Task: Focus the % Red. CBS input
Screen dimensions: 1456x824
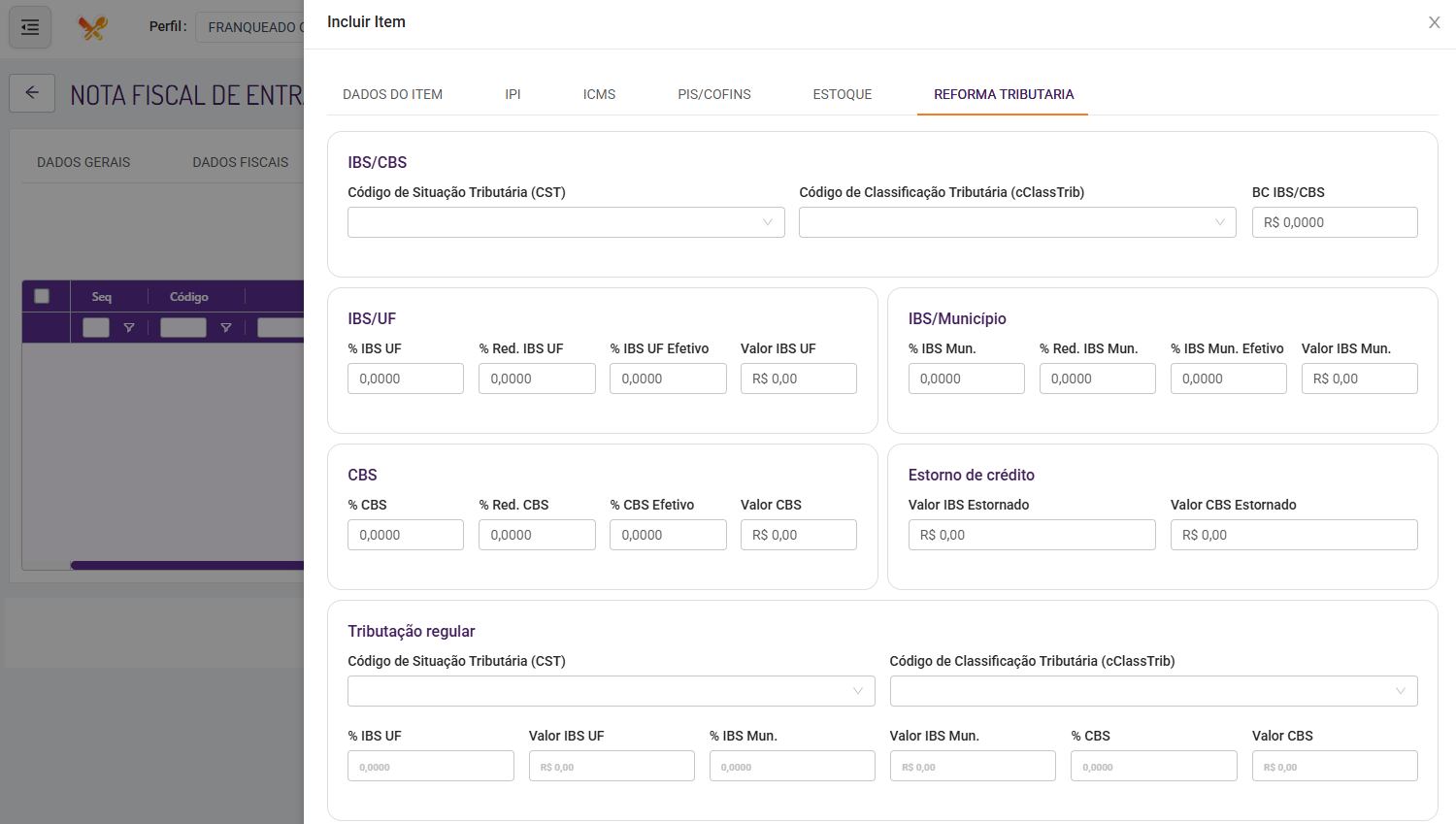Action: [x=537, y=535]
